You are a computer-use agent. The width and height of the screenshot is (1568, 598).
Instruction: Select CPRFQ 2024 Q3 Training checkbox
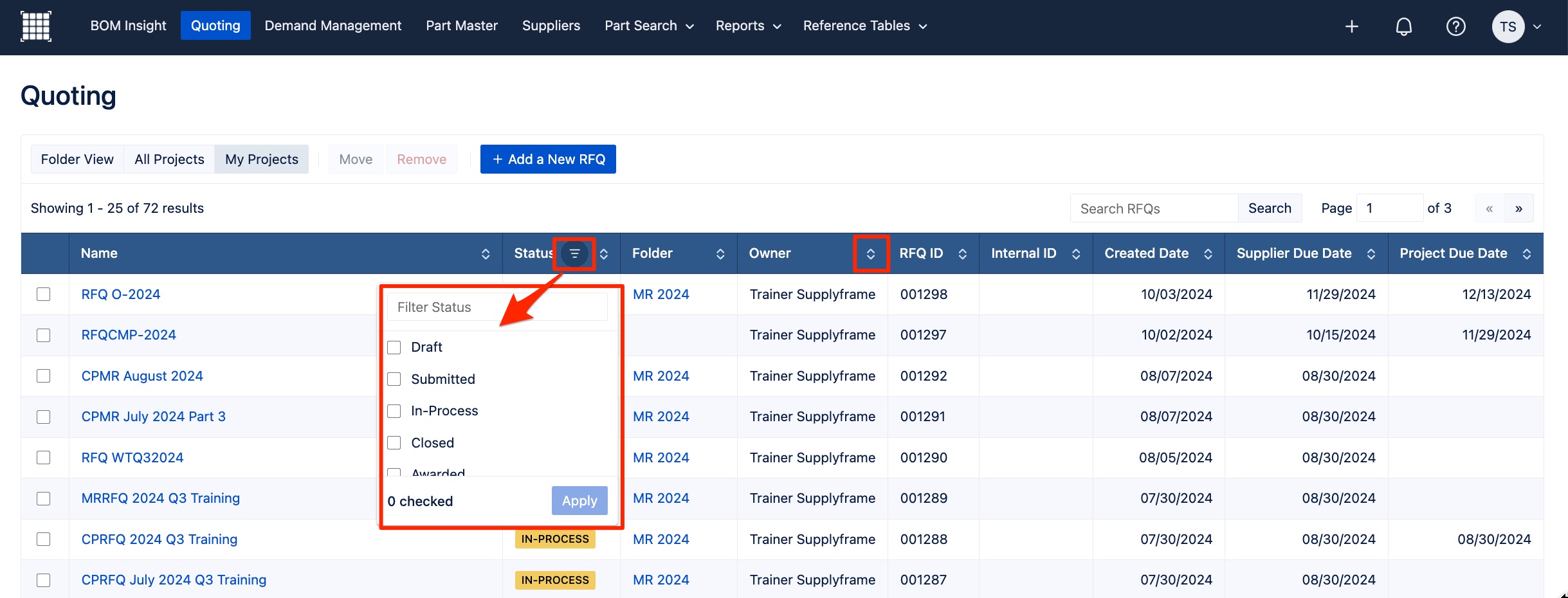tap(44, 539)
